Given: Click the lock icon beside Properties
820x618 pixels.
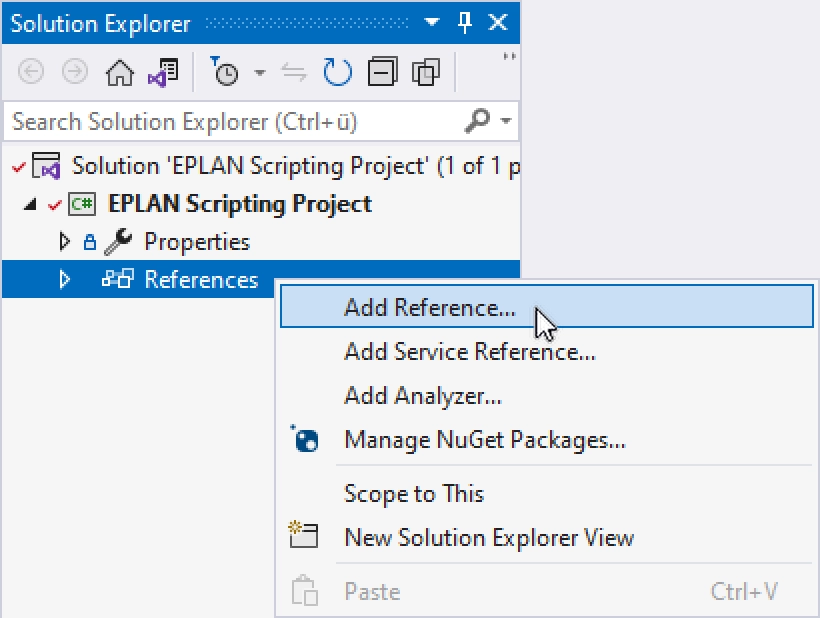Looking at the screenshot, I should pyautogui.click(x=90, y=242).
